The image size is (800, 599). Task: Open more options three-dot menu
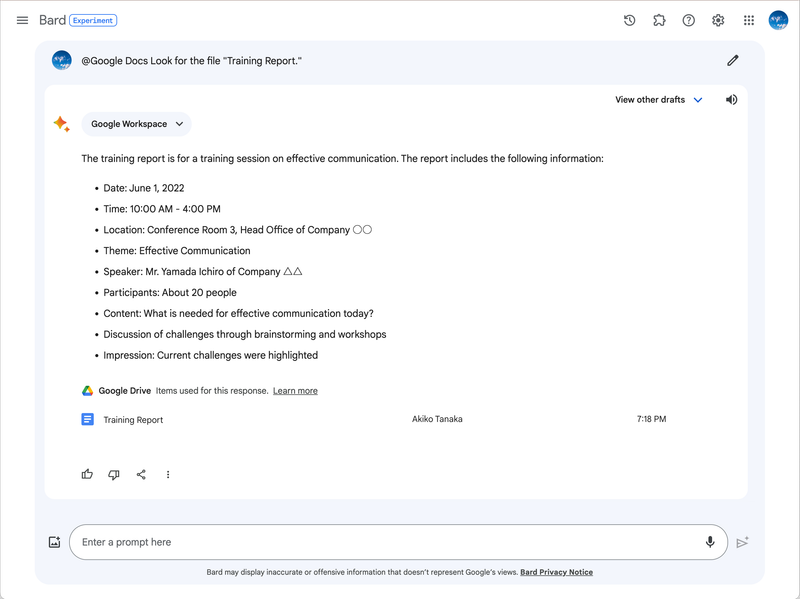(168, 475)
